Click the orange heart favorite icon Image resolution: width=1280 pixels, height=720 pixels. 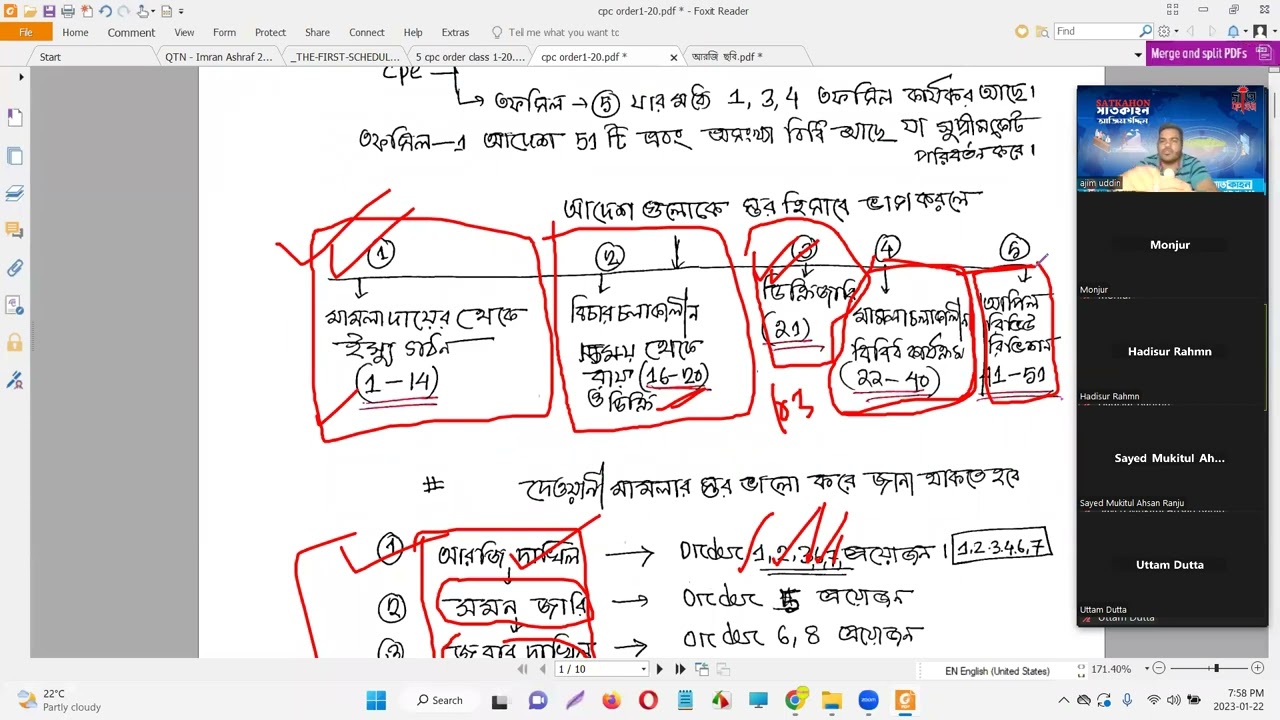pyautogui.click(x=1021, y=32)
